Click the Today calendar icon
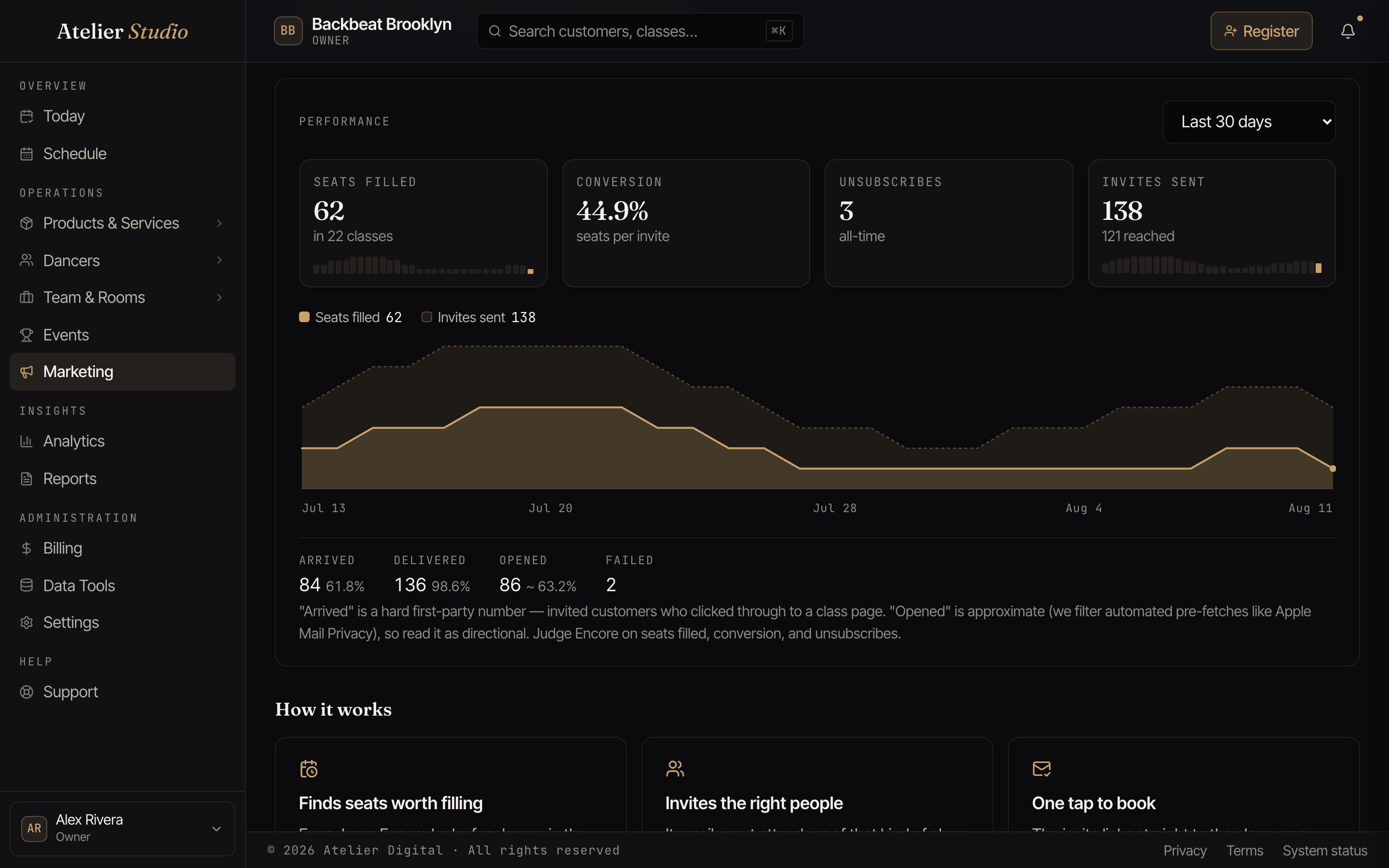 (27, 117)
